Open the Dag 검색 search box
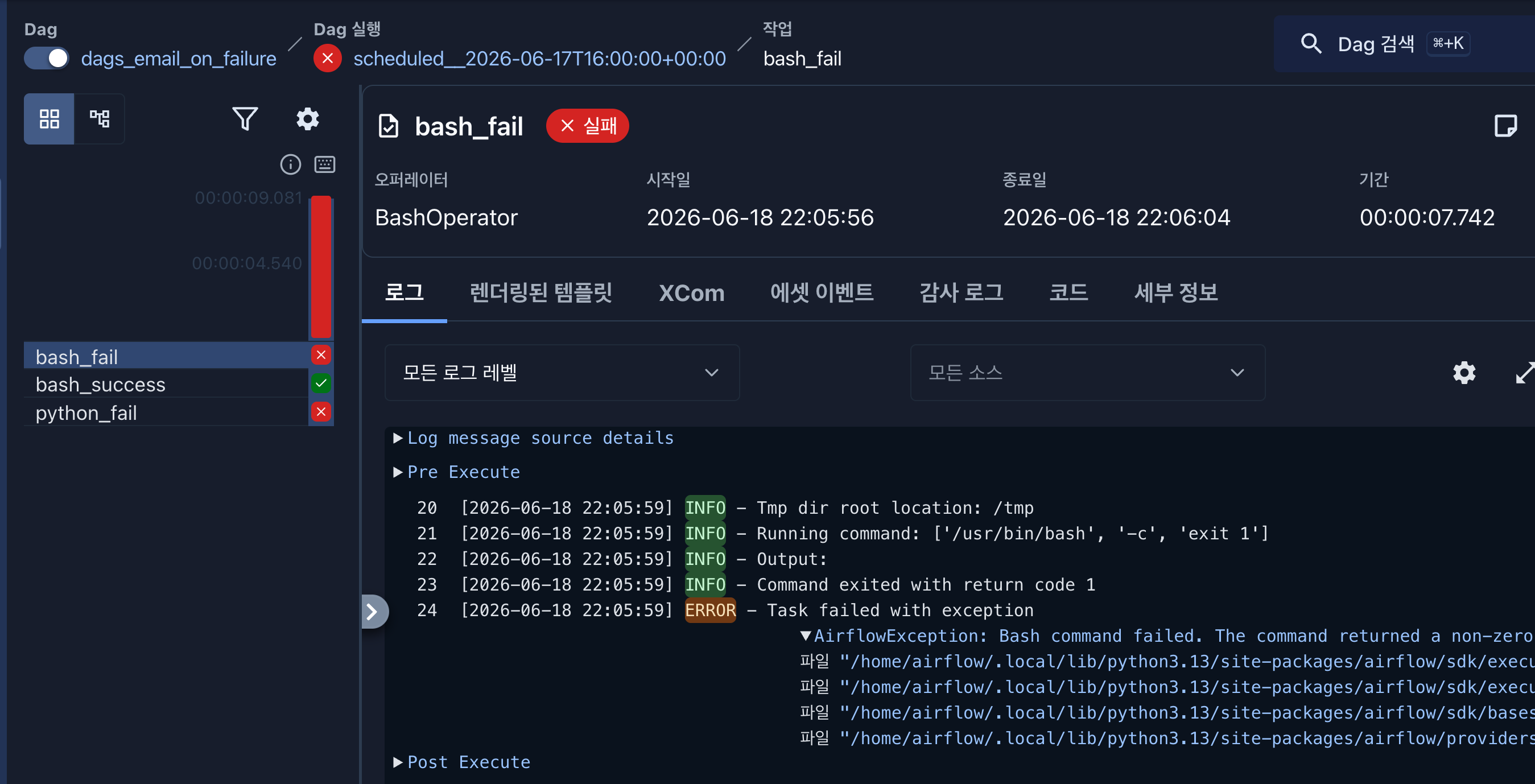This screenshot has height=784, width=1535. (1404, 43)
